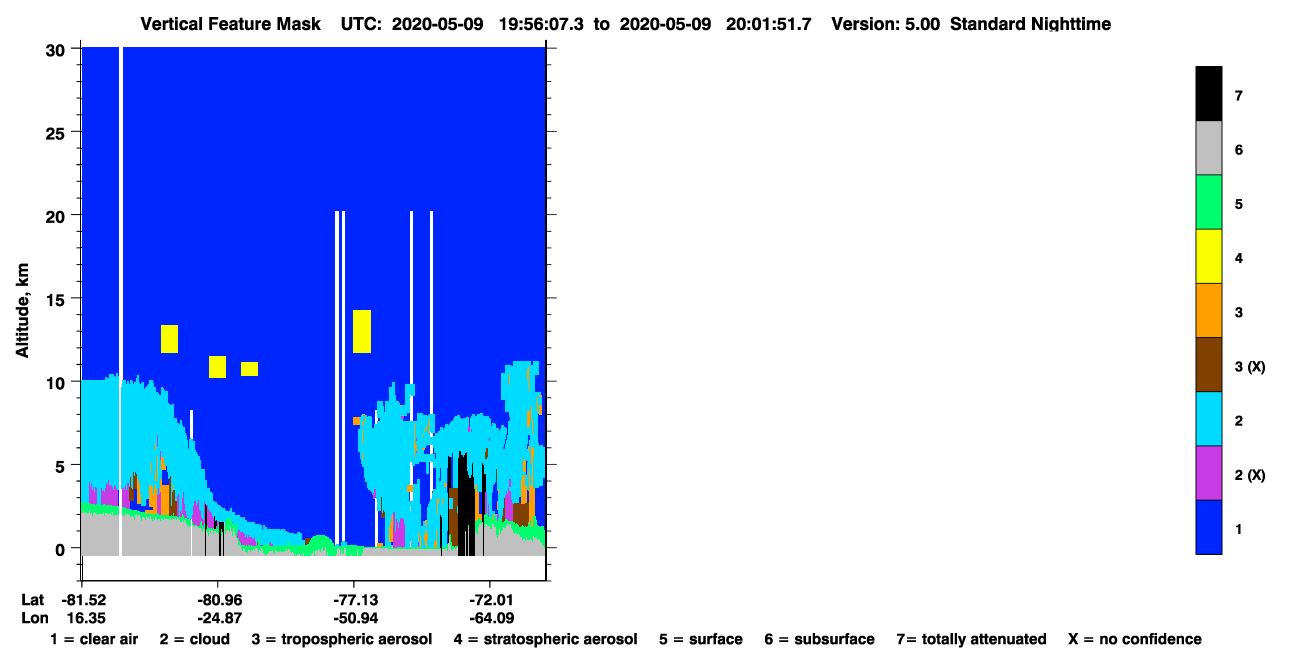The image size is (1300, 667).
Task: Click the yellow legend swatch labeled 4
Action: point(1208,256)
